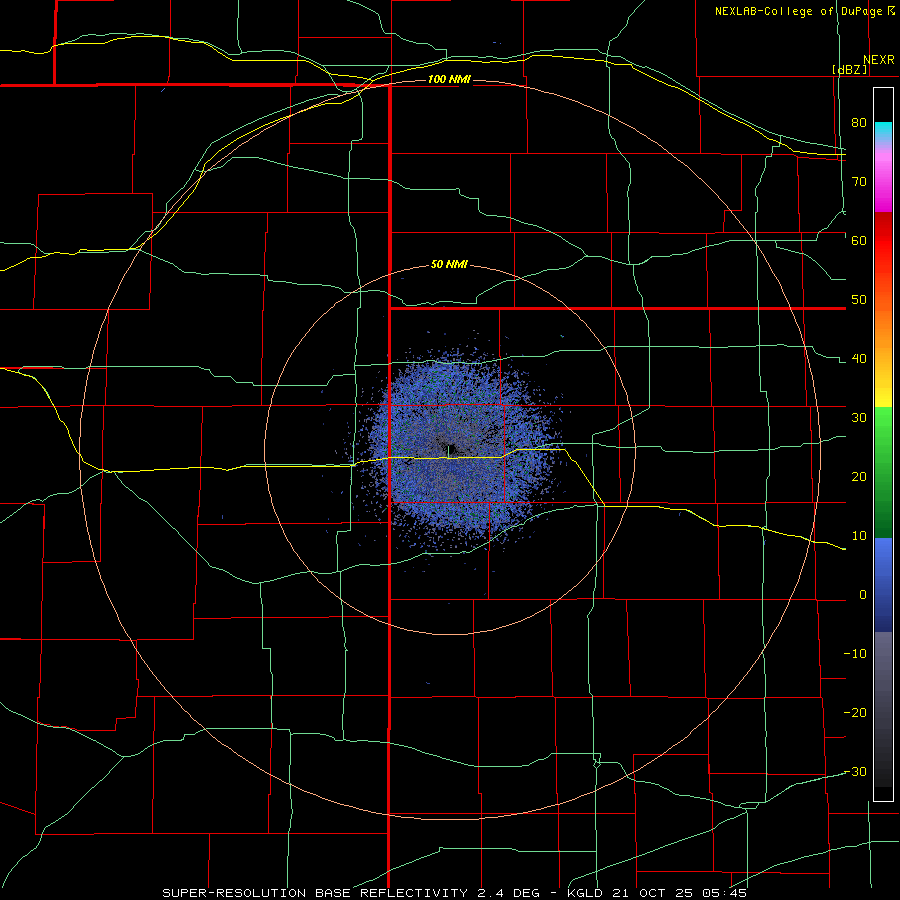Click the 0 value on dBZ scale
The width and height of the screenshot is (900, 900).
pos(863,595)
